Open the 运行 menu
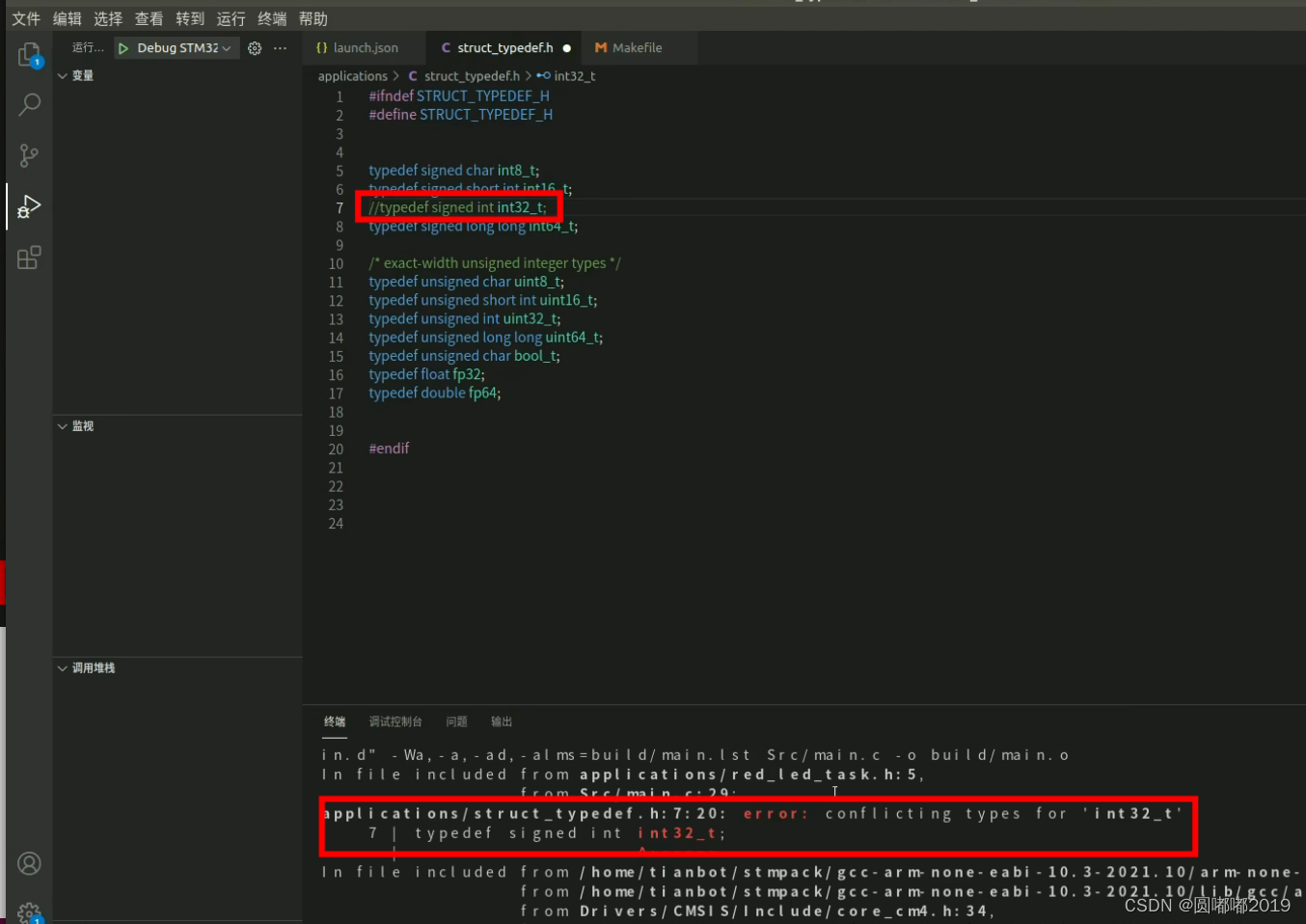 pyautogui.click(x=231, y=18)
